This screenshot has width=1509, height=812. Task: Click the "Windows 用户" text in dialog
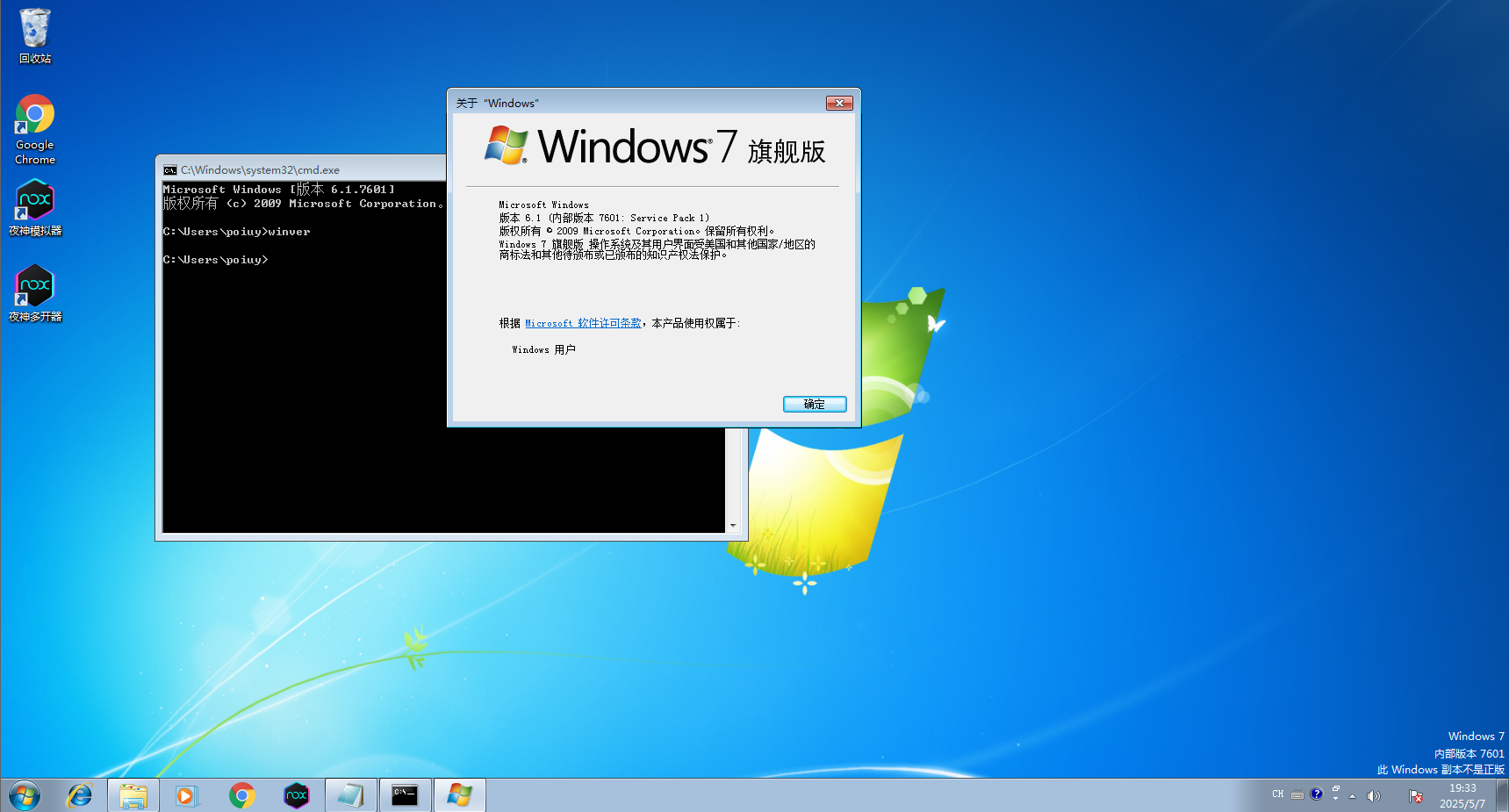544,349
